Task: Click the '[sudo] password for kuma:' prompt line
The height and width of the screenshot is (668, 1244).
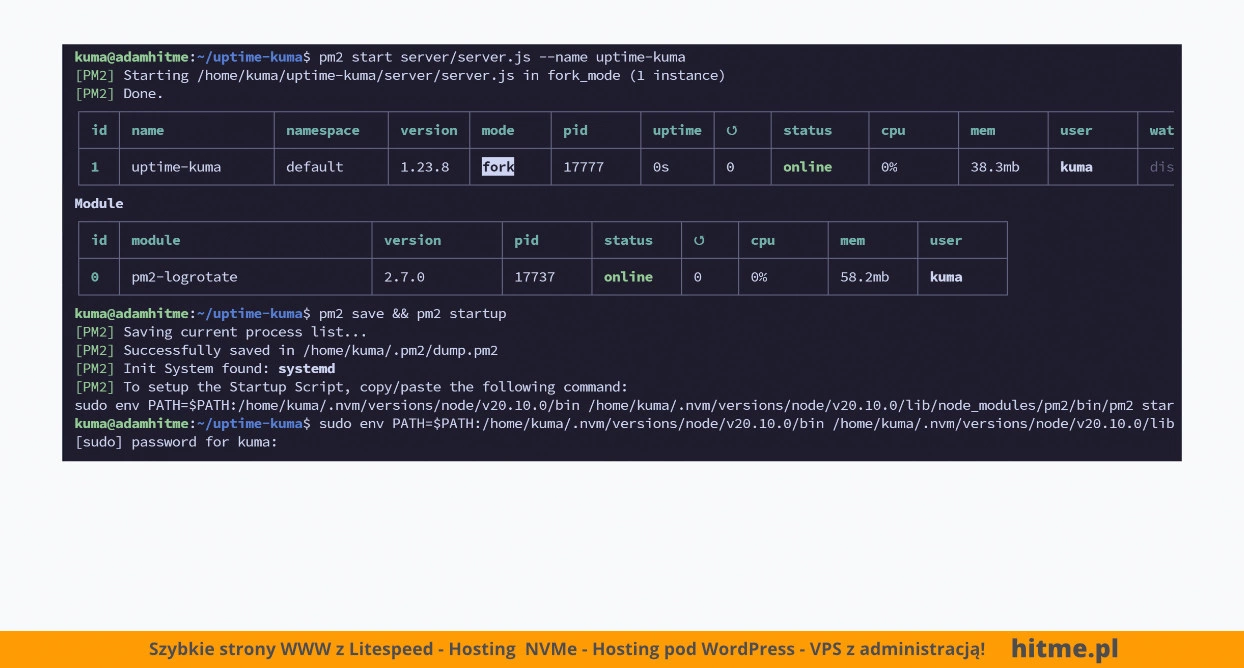Action: point(176,442)
